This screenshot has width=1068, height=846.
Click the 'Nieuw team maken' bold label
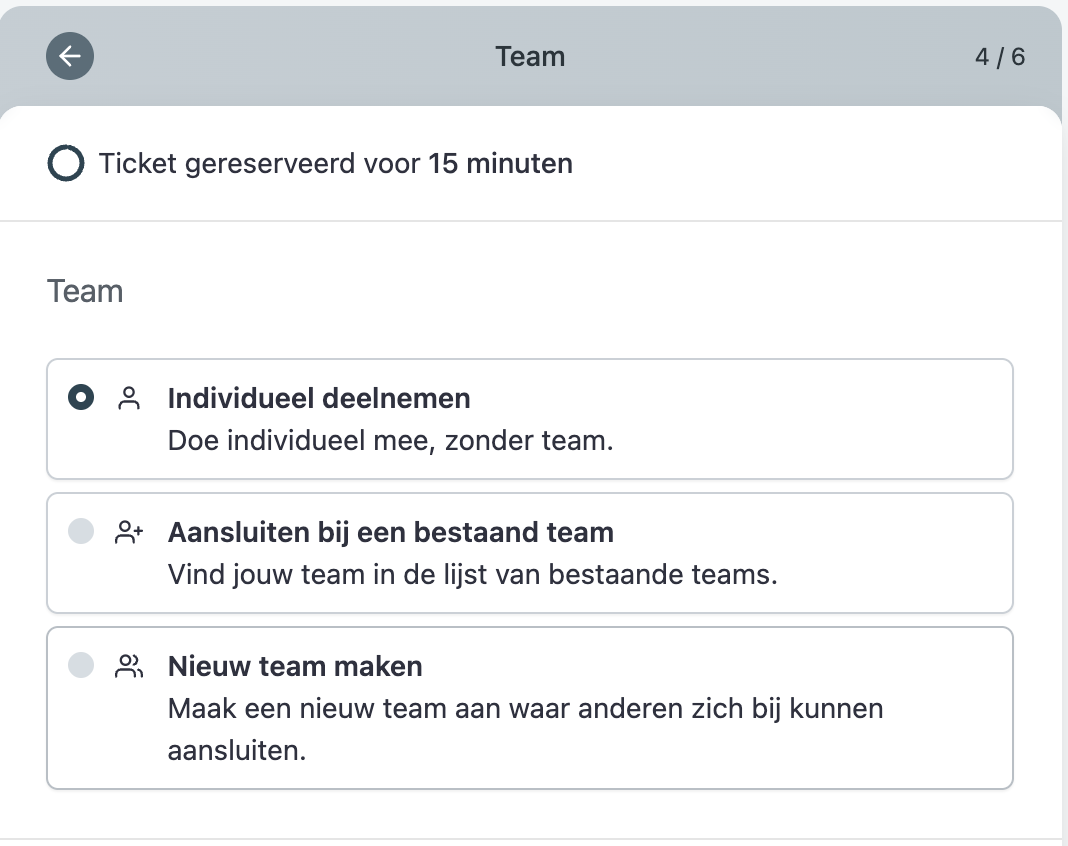pos(295,666)
